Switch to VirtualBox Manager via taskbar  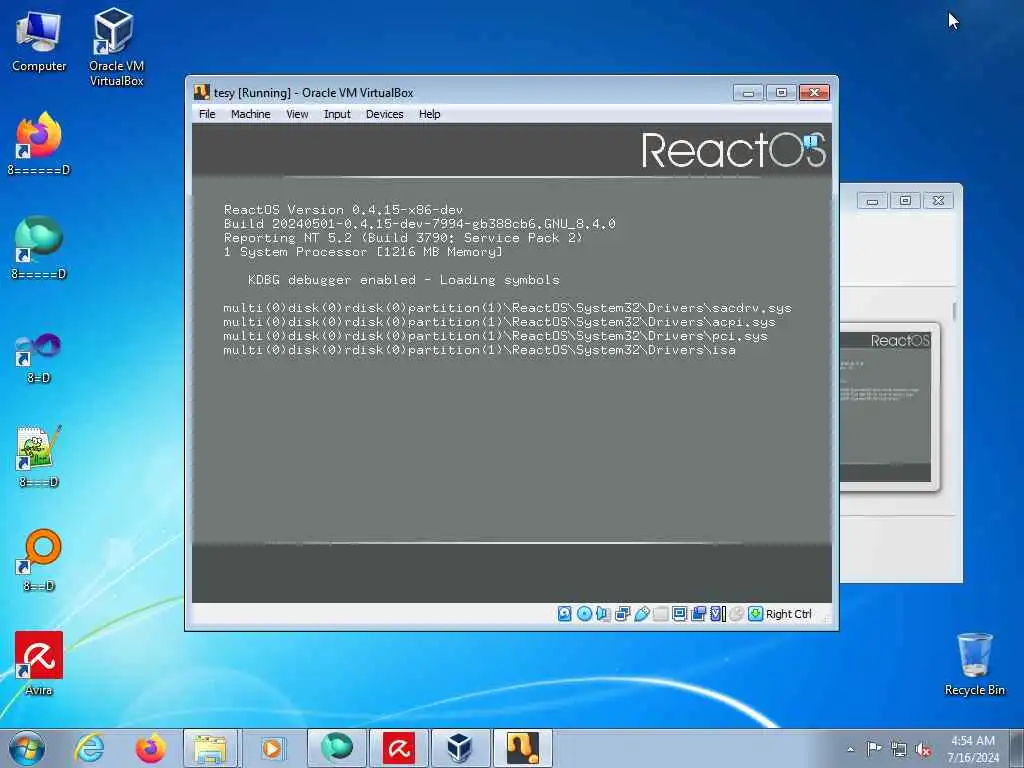click(x=460, y=748)
